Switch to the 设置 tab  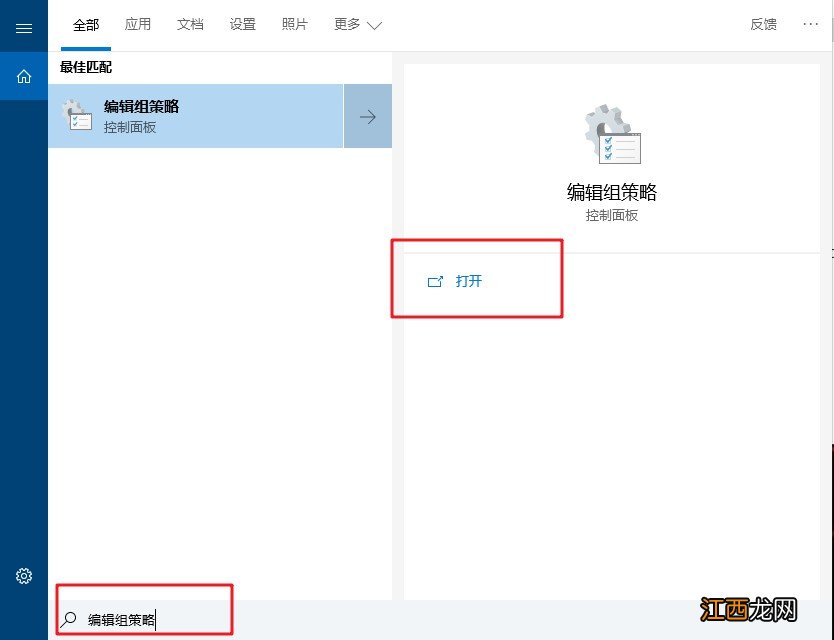tap(243, 24)
